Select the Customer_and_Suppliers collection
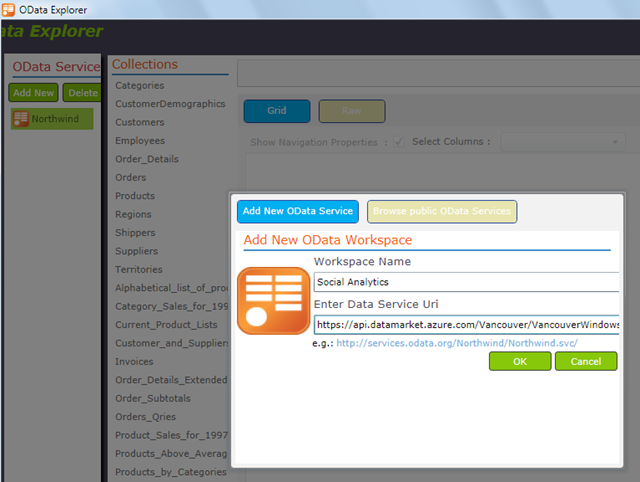Screen dimensions: 640x482 tap(171, 343)
